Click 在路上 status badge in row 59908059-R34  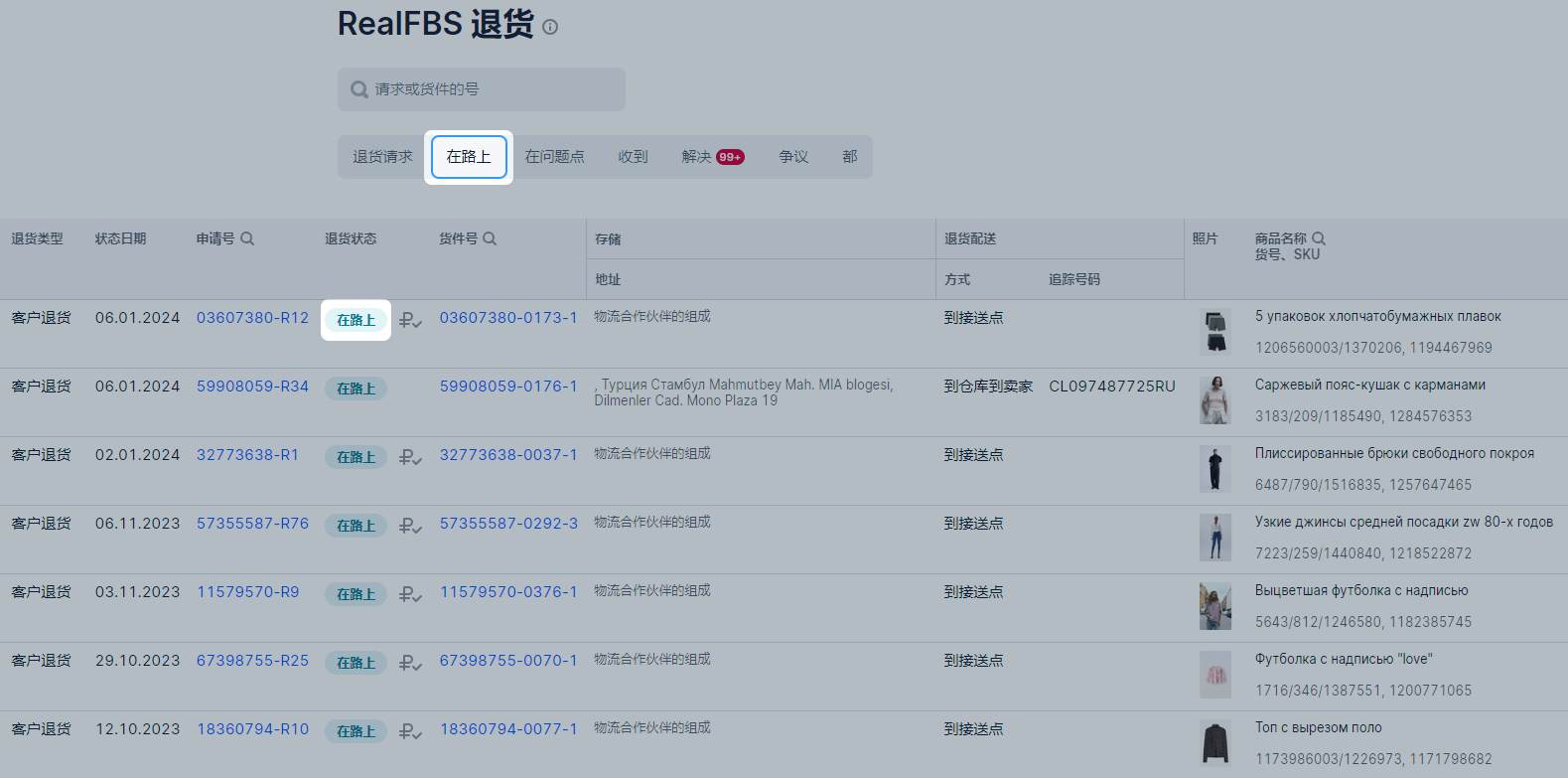pyautogui.click(x=356, y=389)
